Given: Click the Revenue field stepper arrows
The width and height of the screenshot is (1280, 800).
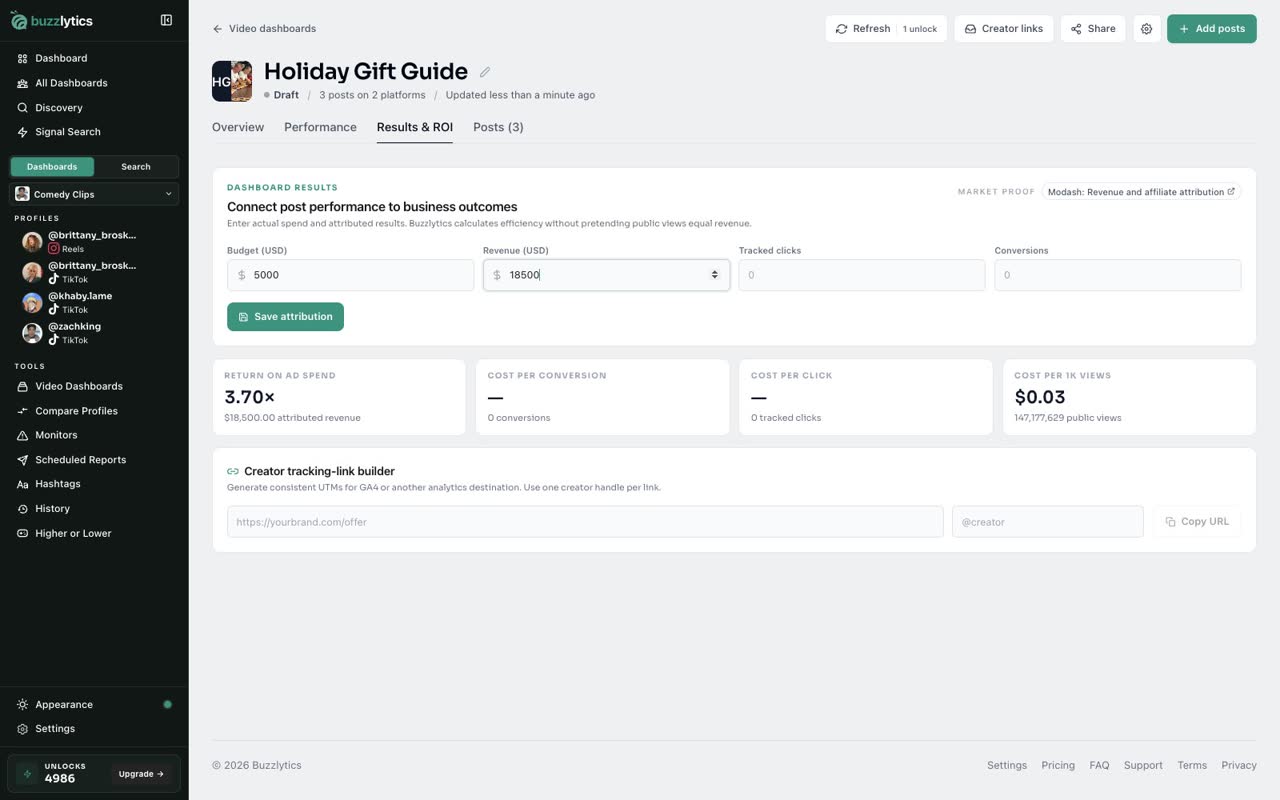Looking at the screenshot, I should click(715, 275).
